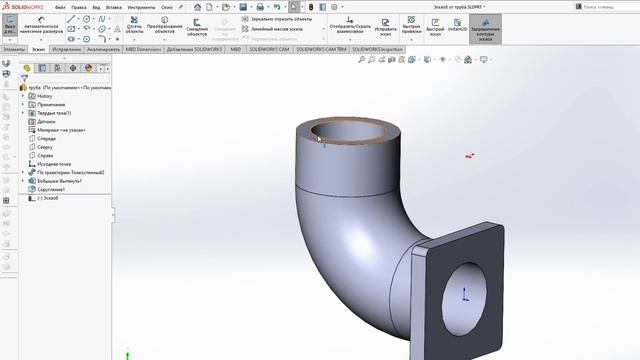Select the Slot sketch tool
This screenshot has width=640, height=360.
(71, 39)
